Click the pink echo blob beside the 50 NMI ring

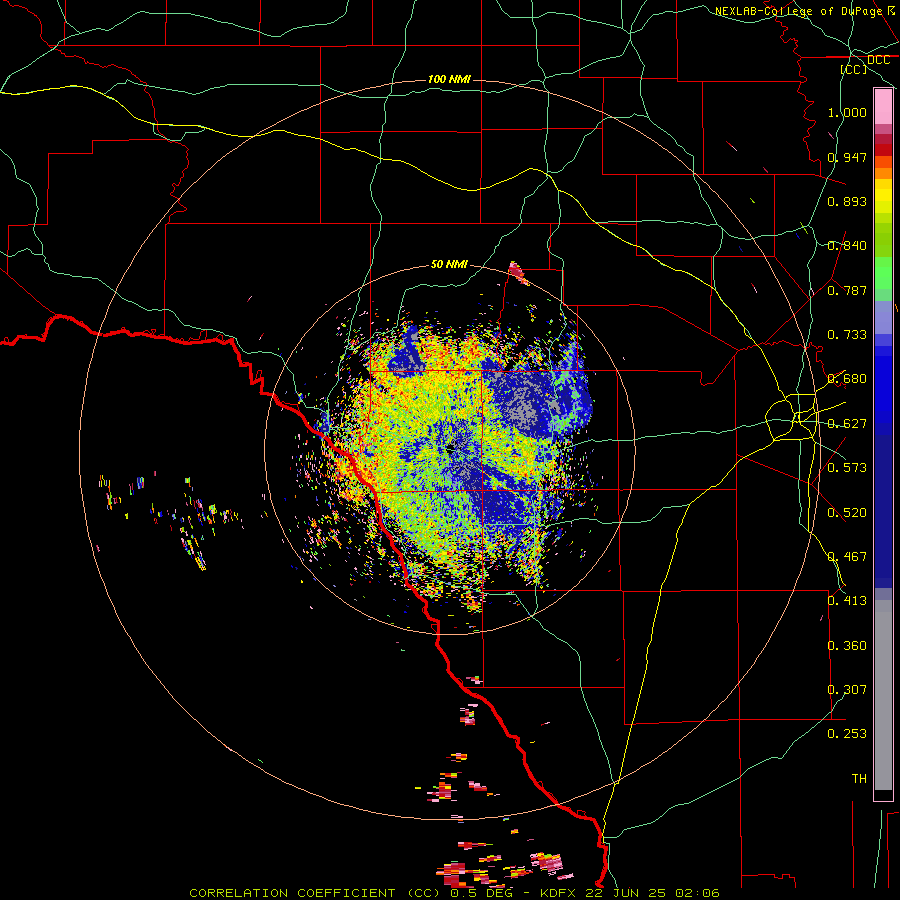[x=518, y=273]
